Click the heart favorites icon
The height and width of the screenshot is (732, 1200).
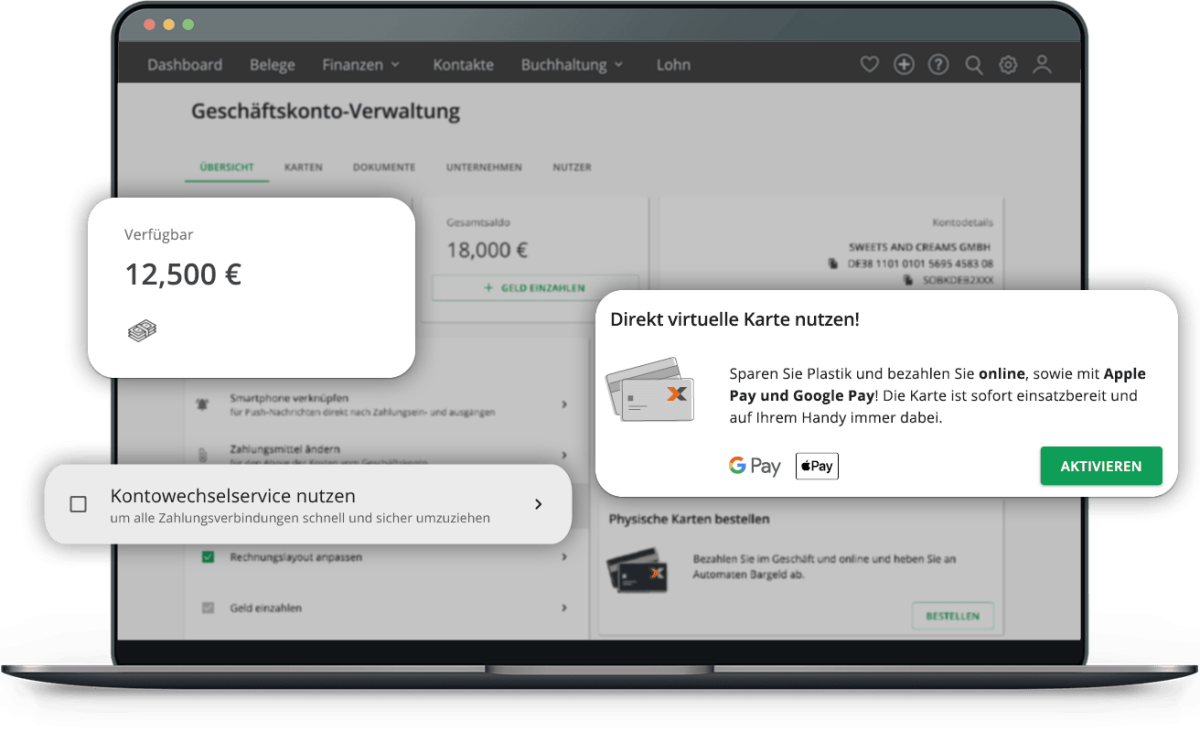[870, 65]
